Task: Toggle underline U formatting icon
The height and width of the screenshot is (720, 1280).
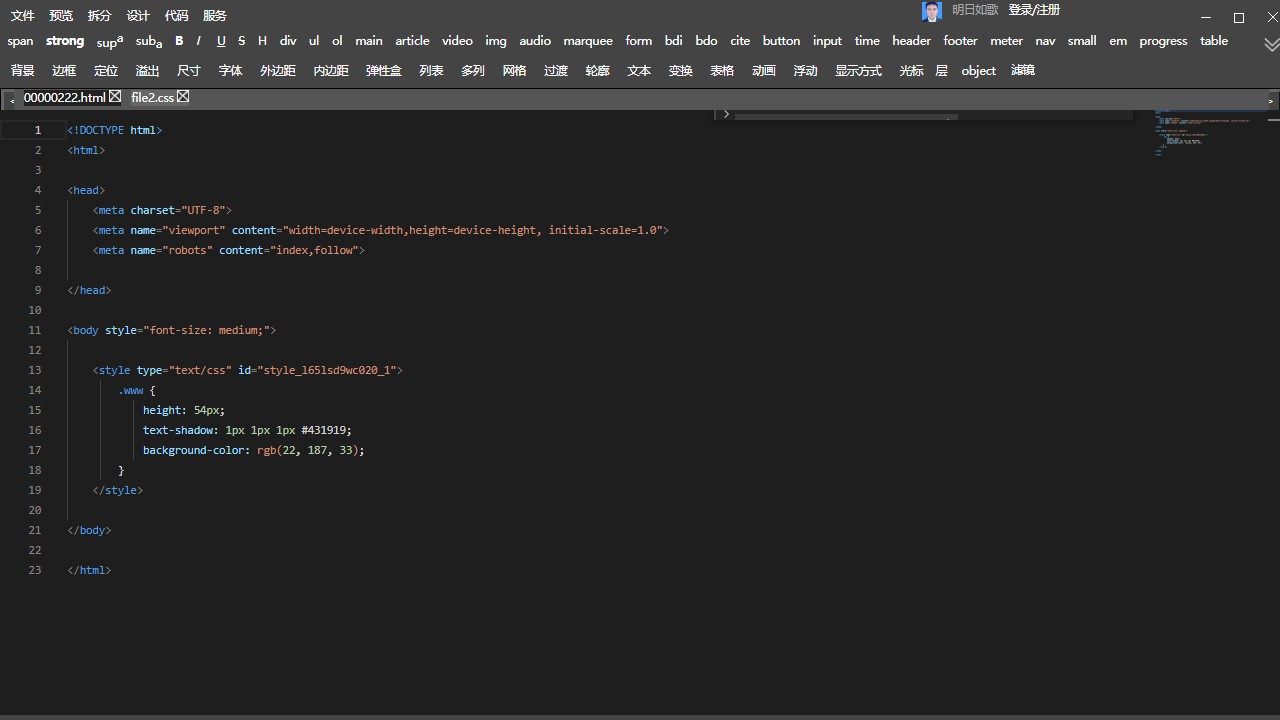Action: 221,41
